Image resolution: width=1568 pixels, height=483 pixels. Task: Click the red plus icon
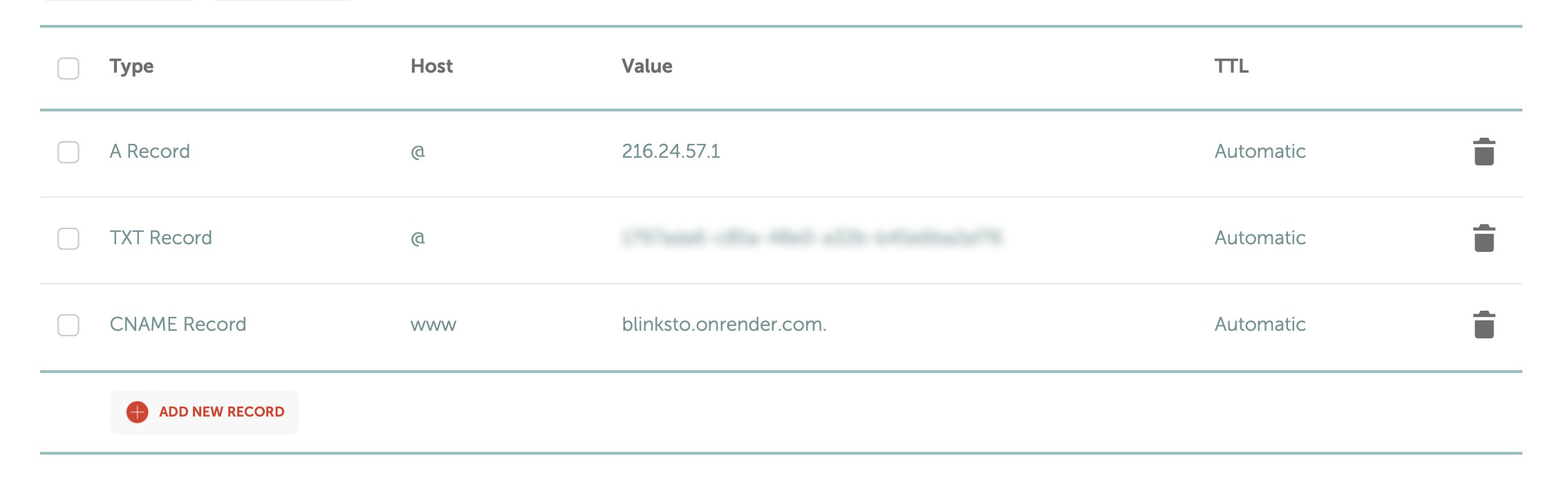[x=137, y=412]
